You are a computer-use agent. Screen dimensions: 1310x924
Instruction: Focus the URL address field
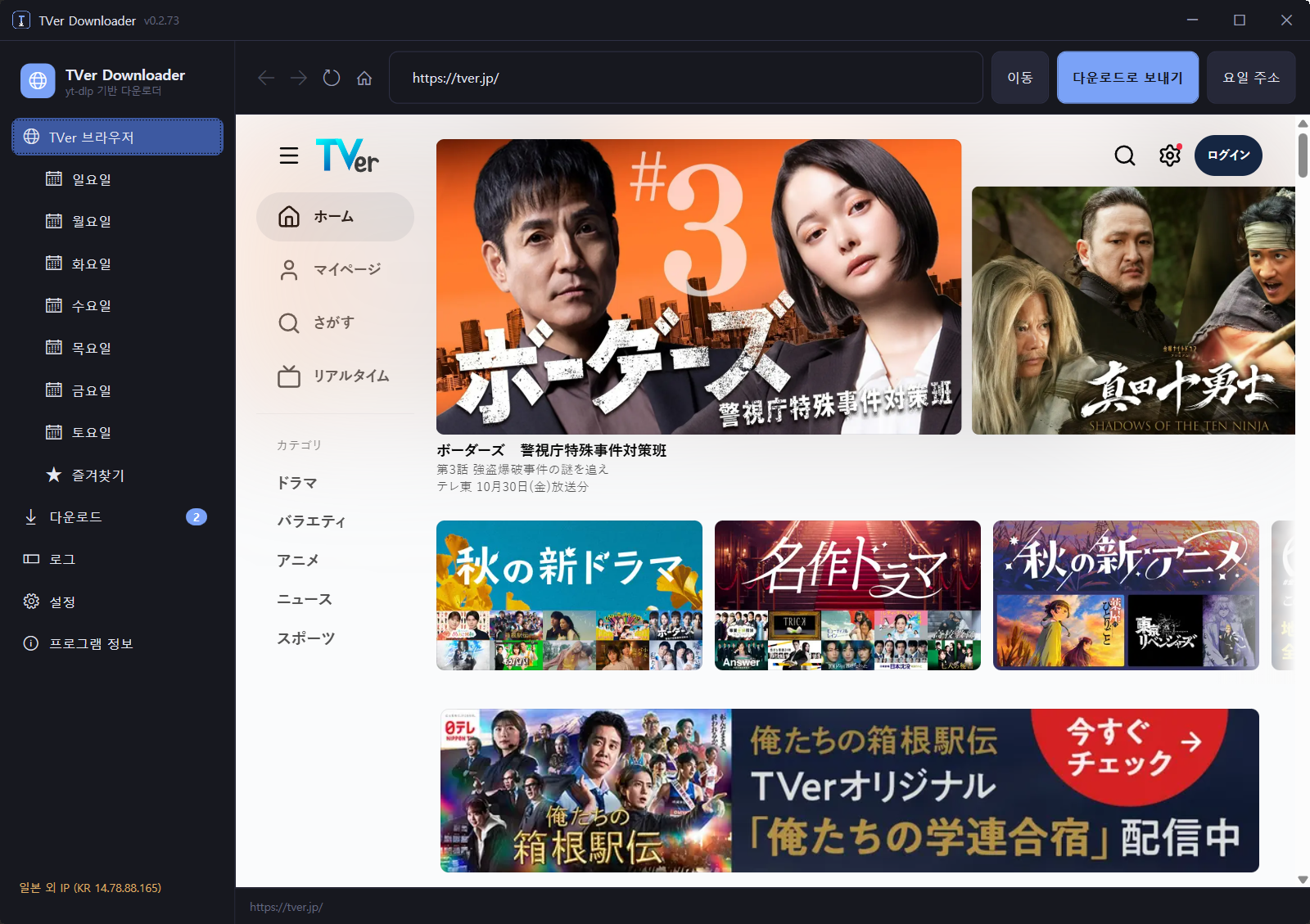[686, 78]
